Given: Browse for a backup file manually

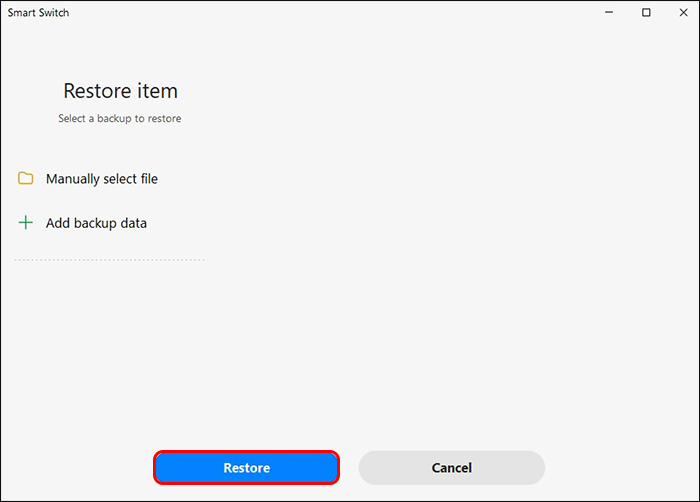Looking at the screenshot, I should pos(101,179).
